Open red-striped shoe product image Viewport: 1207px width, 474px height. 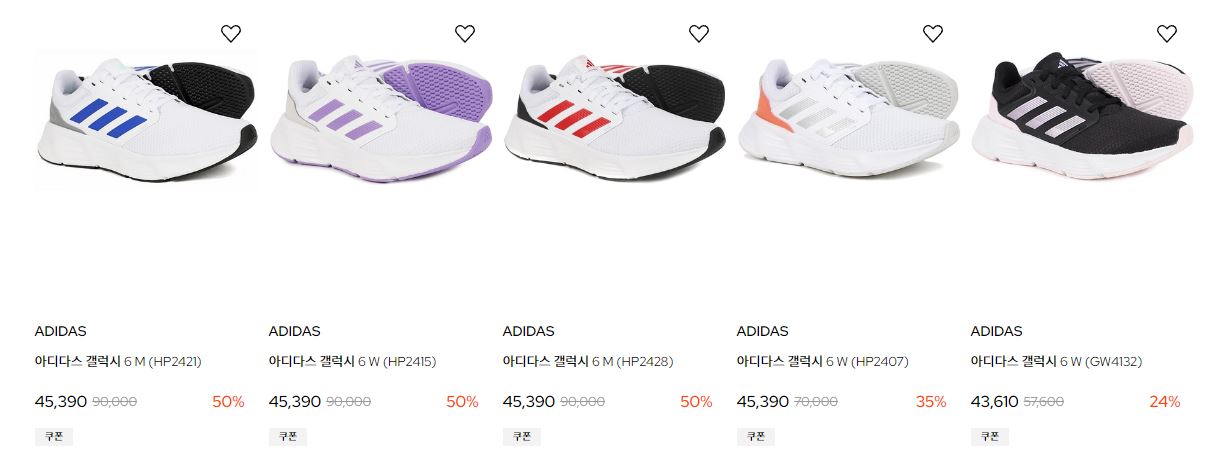pyautogui.click(x=614, y=120)
